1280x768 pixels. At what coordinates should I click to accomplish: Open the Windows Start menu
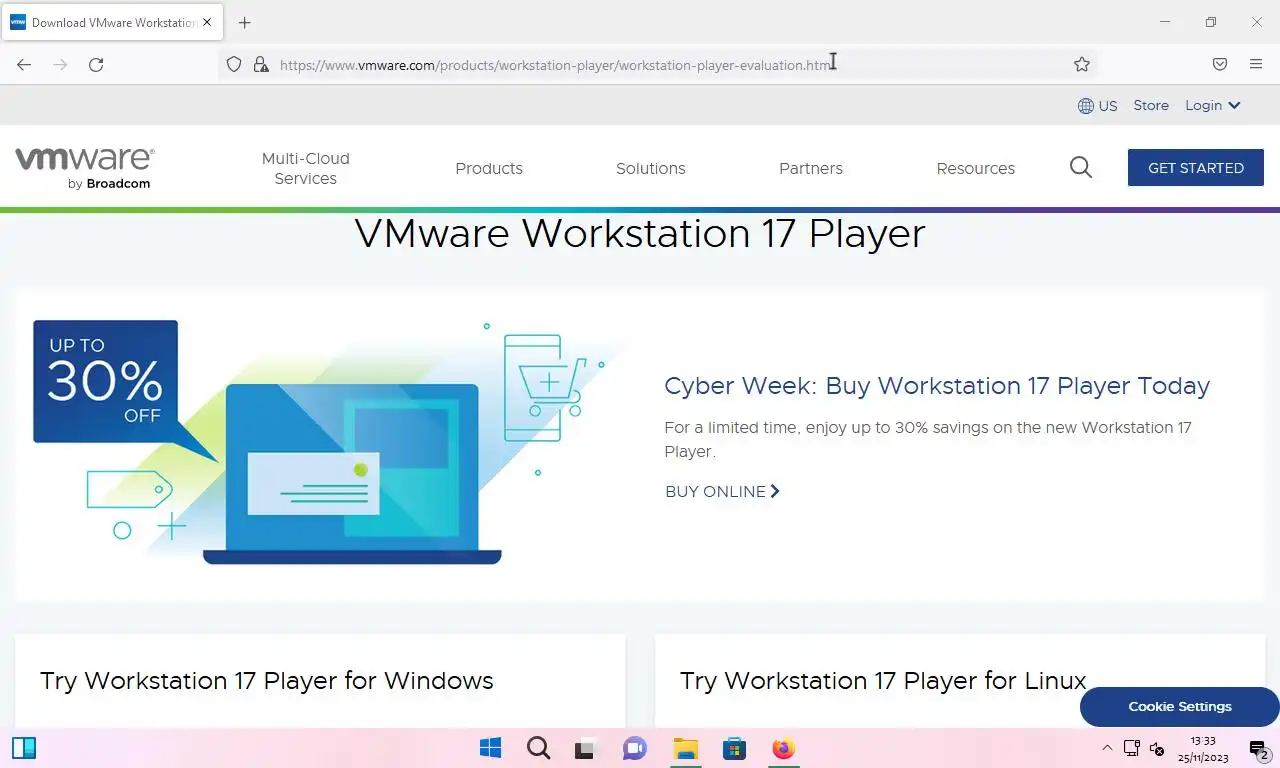[x=490, y=748]
